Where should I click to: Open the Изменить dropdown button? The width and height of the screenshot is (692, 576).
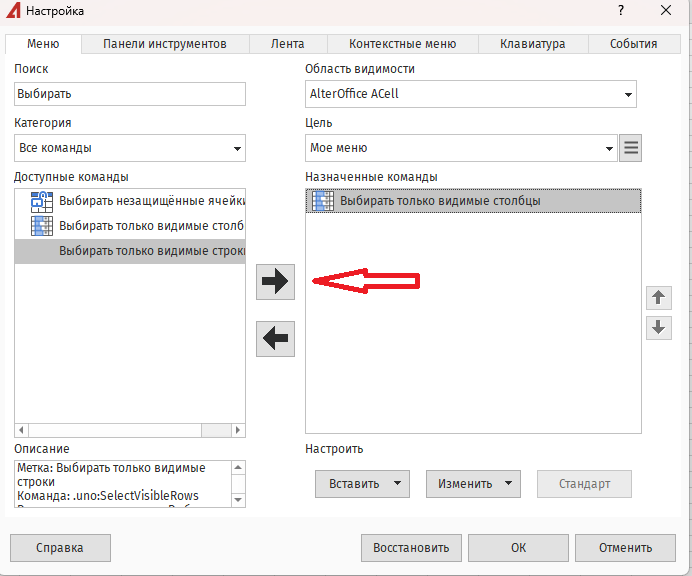tap(473, 484)
